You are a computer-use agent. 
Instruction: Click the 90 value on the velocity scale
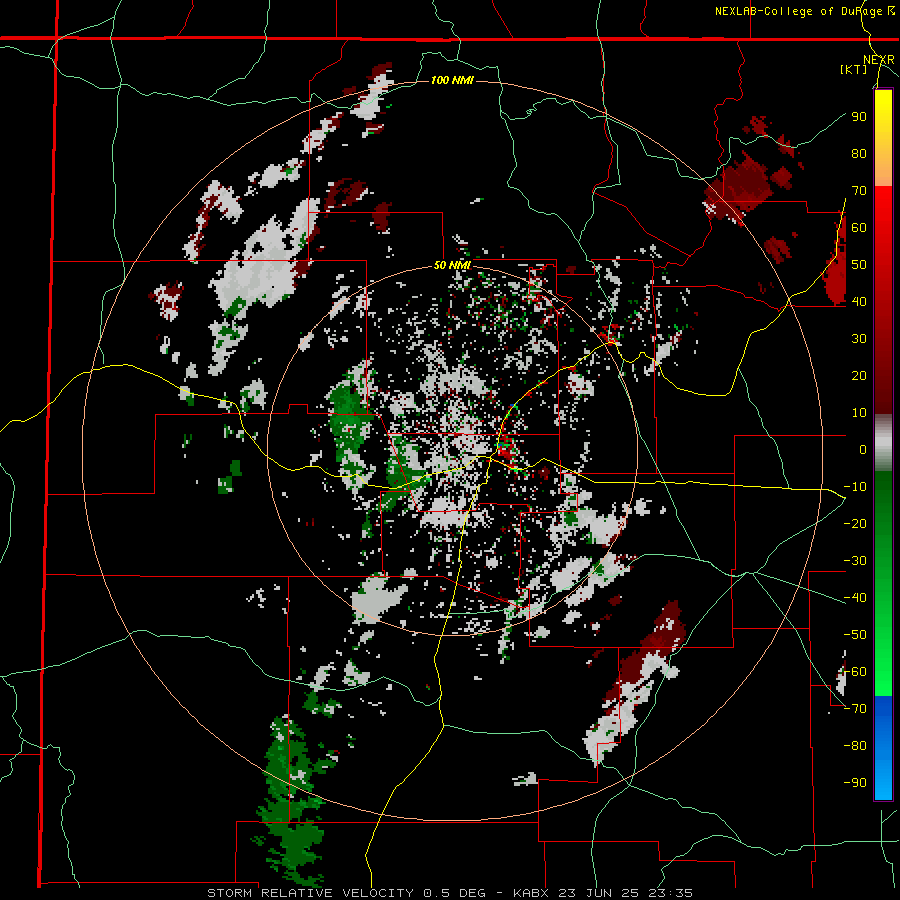pos(859,117)
